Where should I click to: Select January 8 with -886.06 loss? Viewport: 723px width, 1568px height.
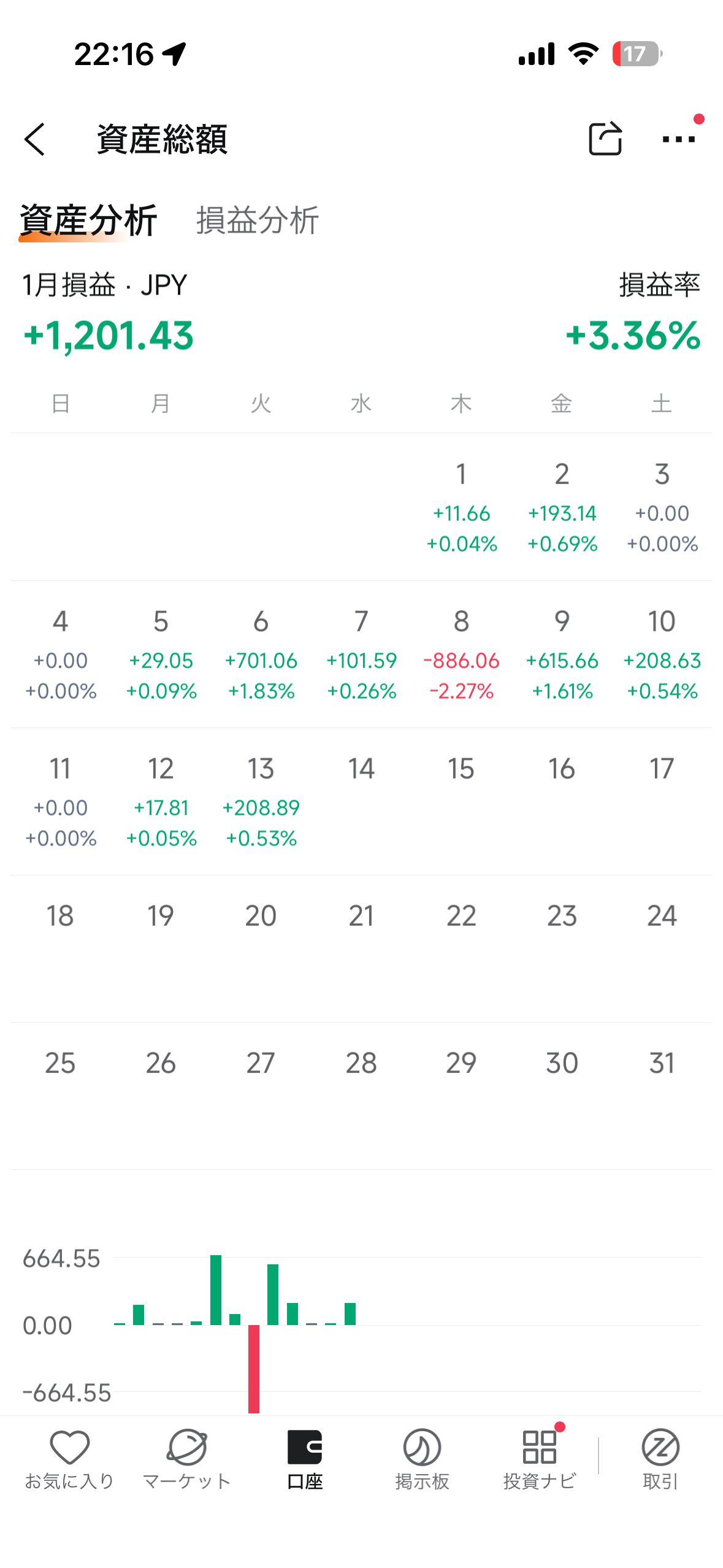point(461,654)
